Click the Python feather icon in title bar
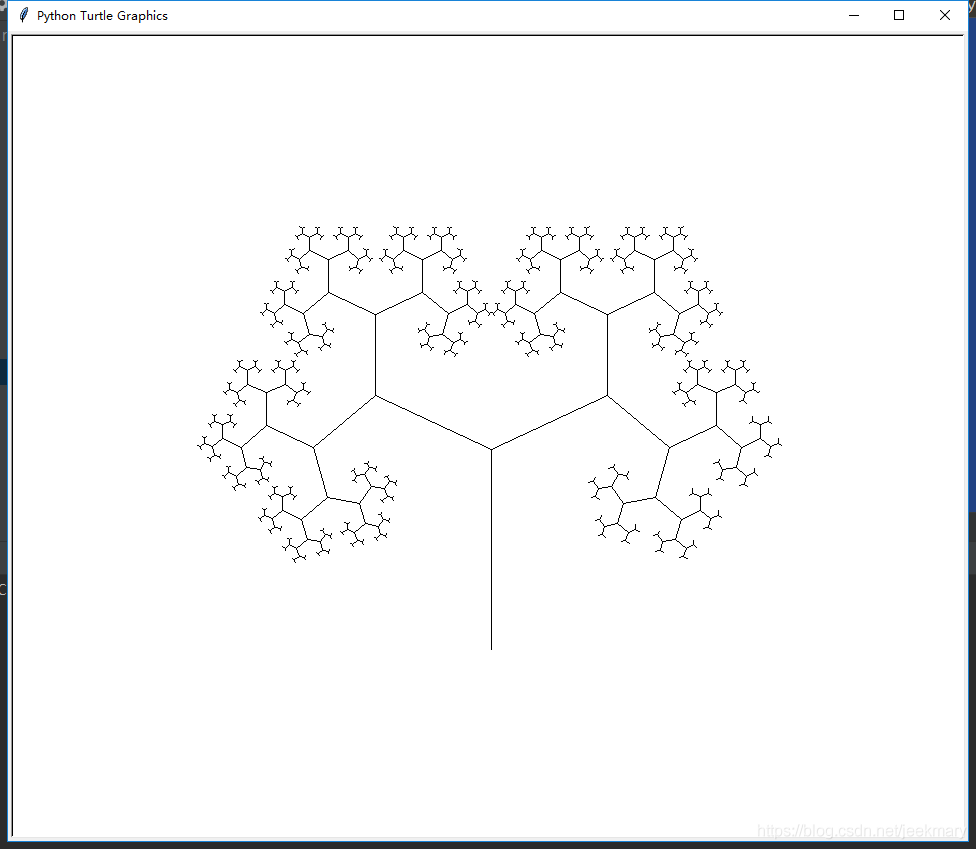This screenshot has height=849, width=976. coord(23,16)
